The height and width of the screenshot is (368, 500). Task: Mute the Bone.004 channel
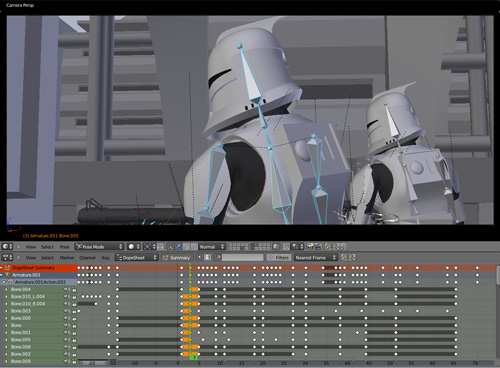[66, 289]
